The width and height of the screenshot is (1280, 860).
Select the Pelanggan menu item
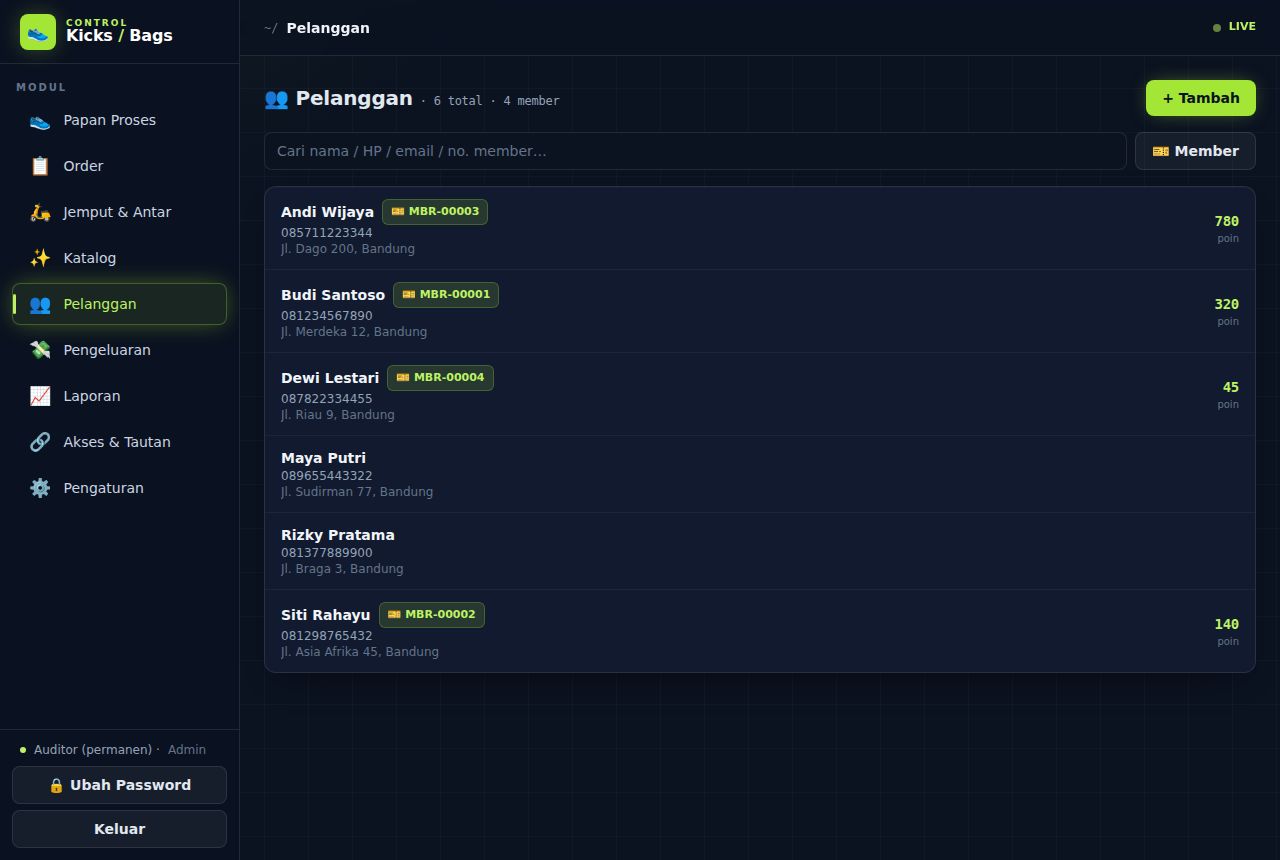point(119,304)
